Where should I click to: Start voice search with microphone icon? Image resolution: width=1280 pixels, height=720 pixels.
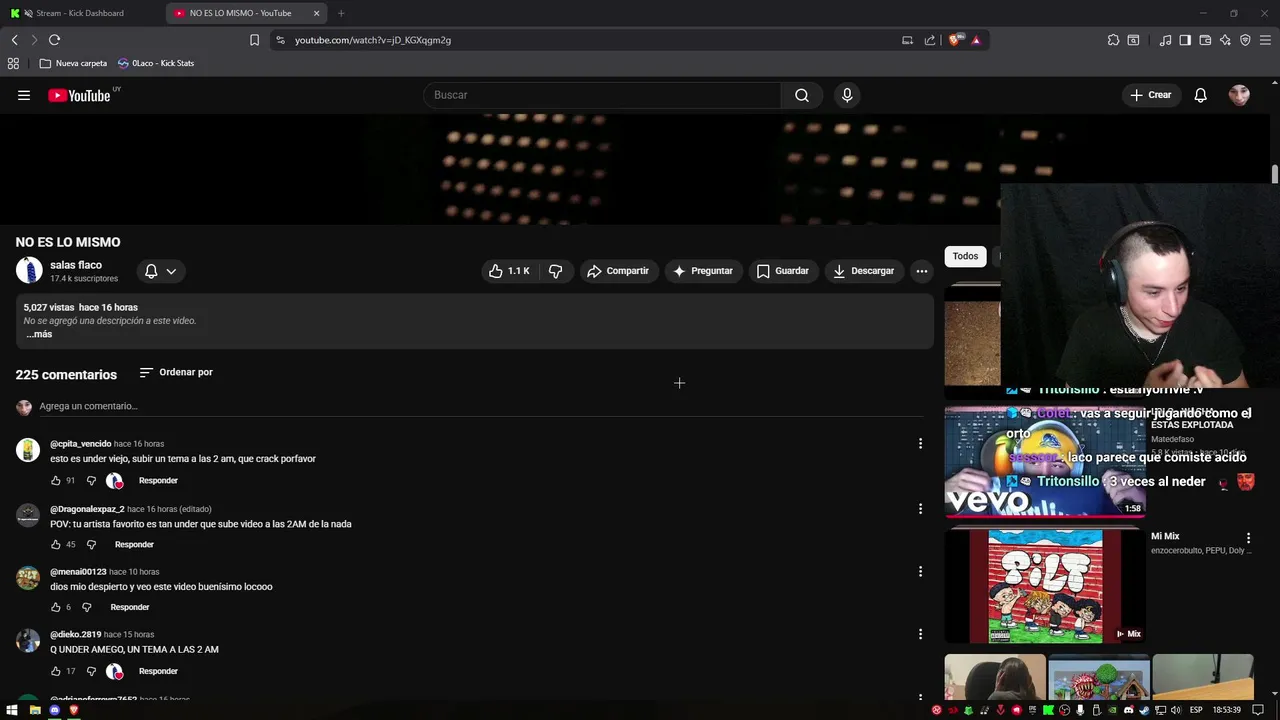(847, 95)
